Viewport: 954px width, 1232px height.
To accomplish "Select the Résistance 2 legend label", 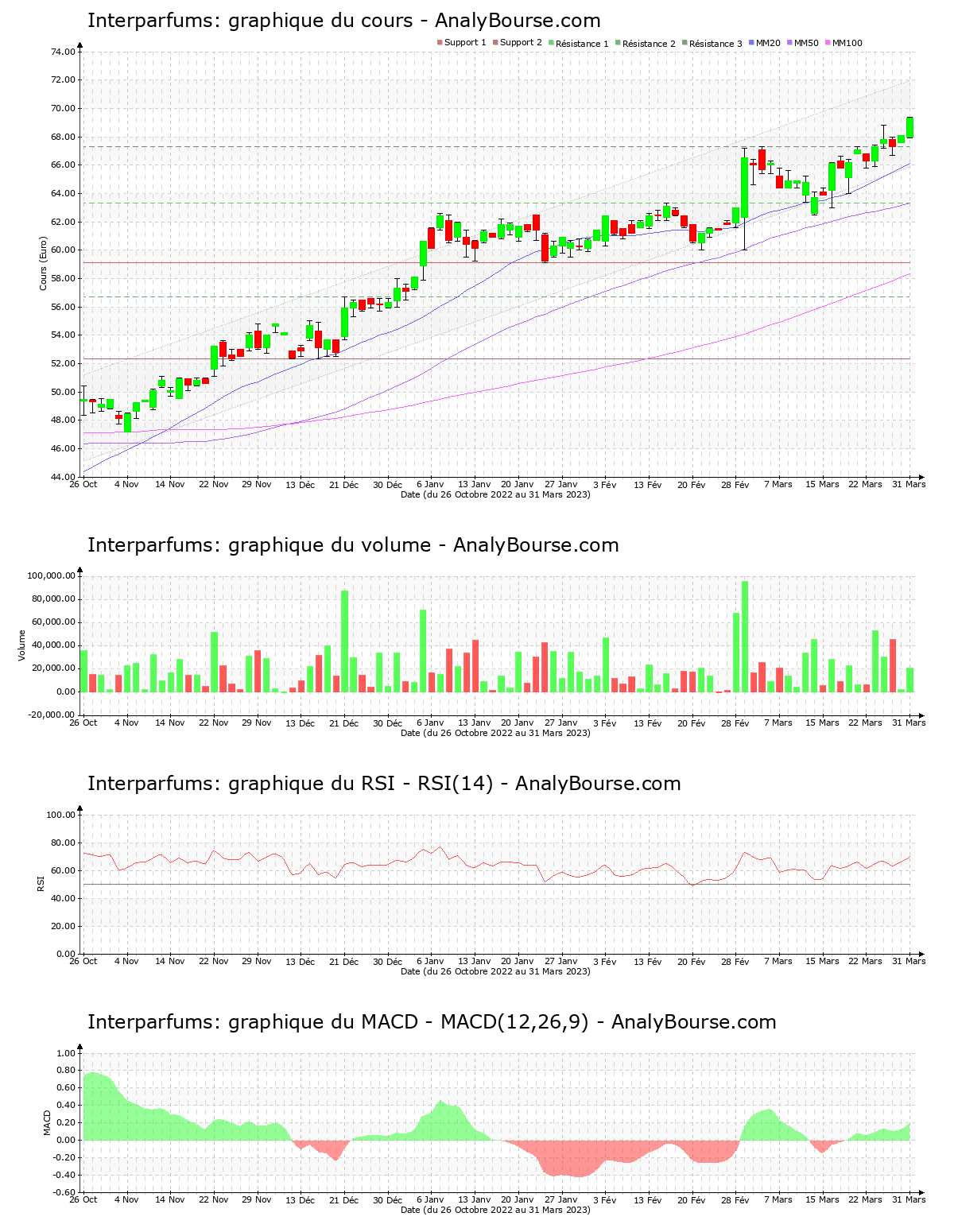I will point(649,43).
